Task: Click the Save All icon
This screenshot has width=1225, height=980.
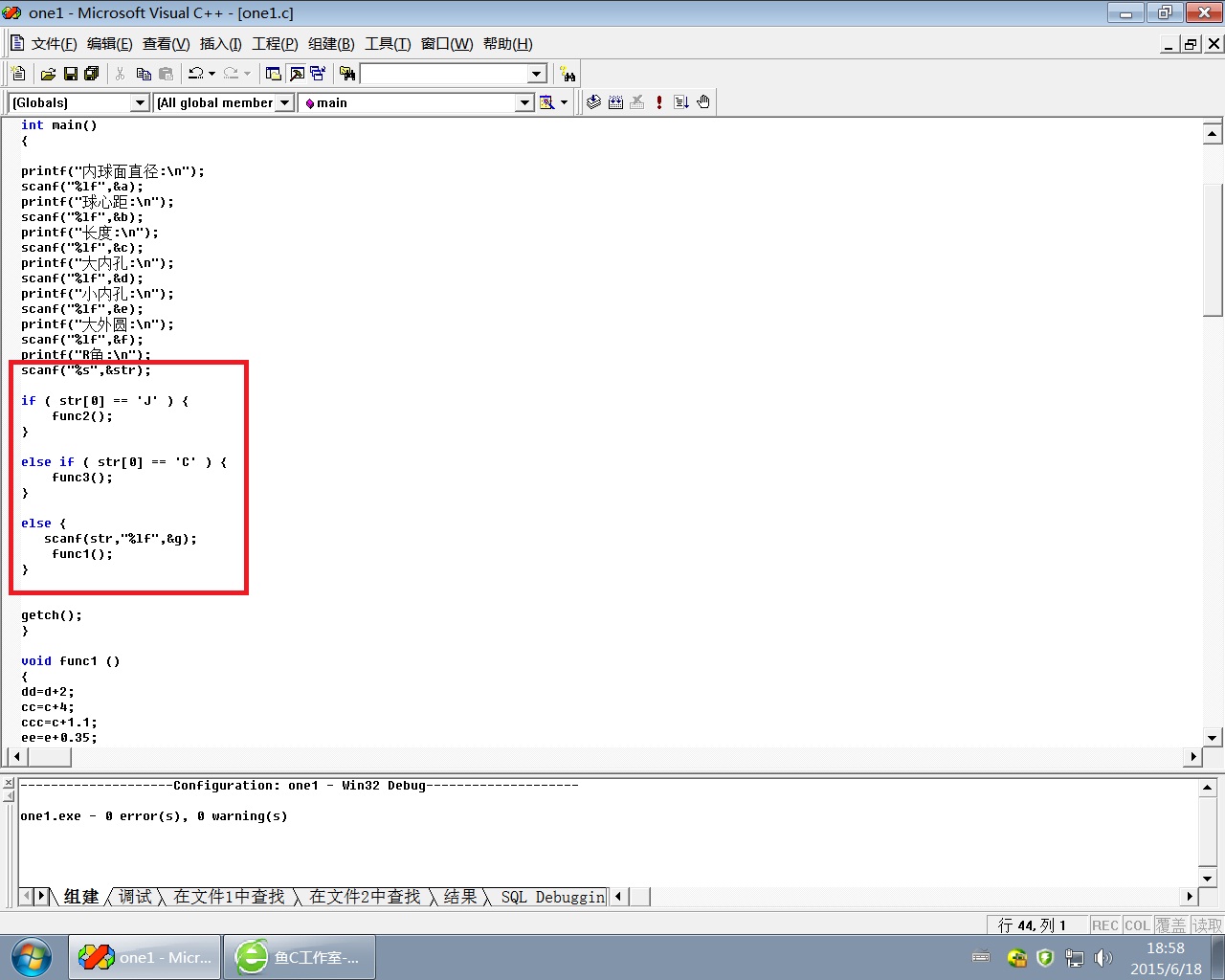Action: pyautogui.click(x=92, y=74)
